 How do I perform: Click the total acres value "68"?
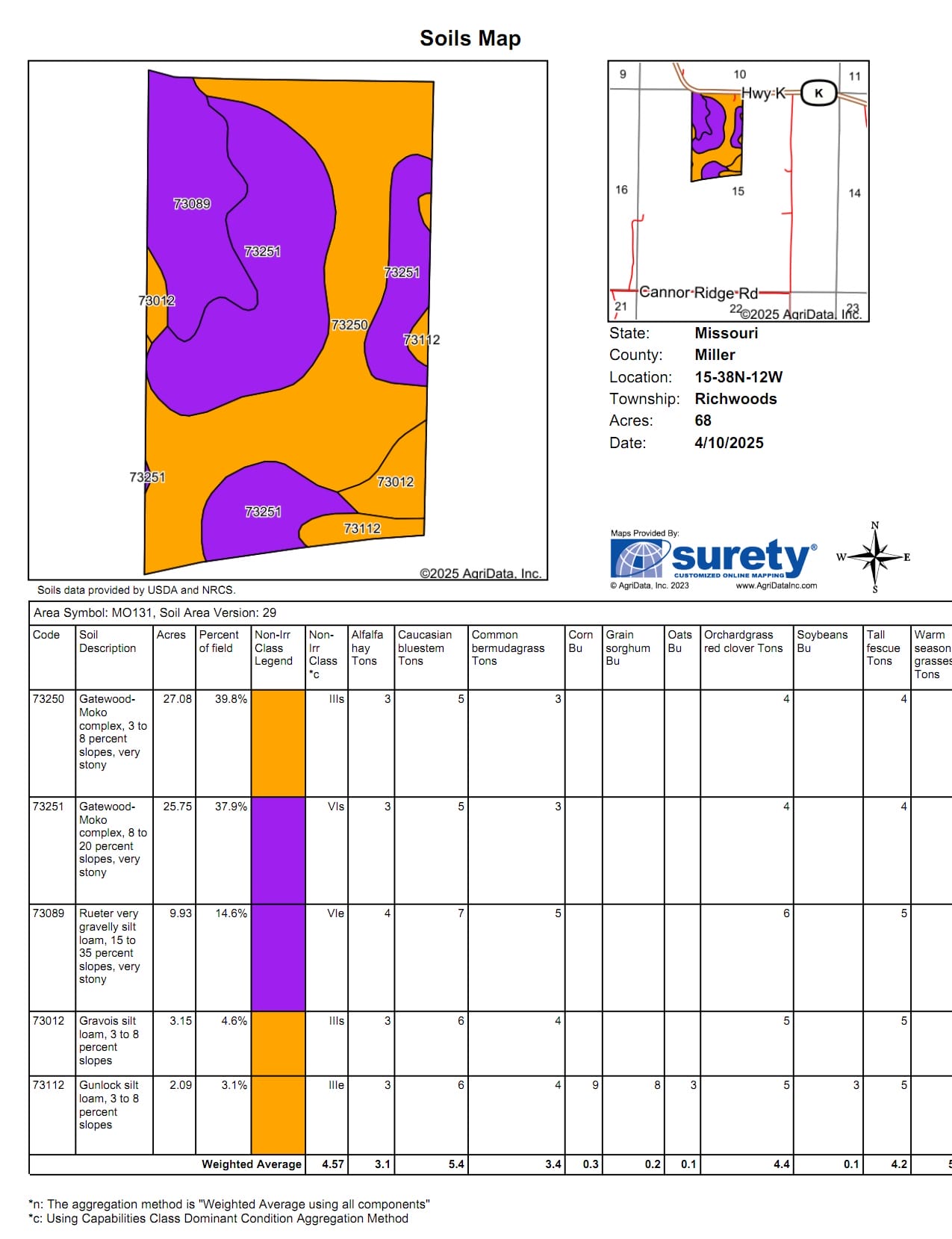point(703,420)
